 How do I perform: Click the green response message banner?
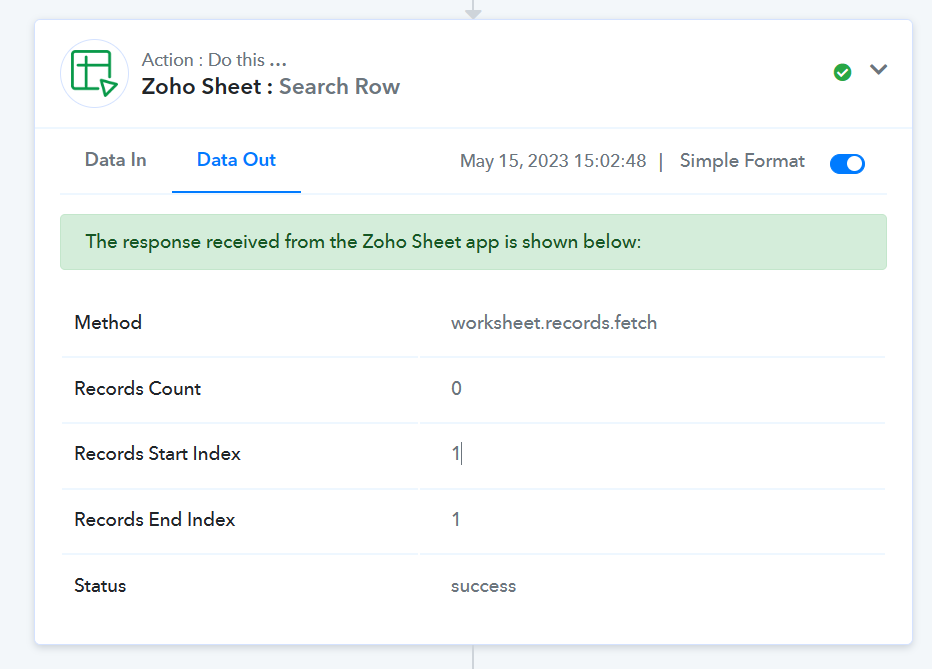(x=473, y=242)
